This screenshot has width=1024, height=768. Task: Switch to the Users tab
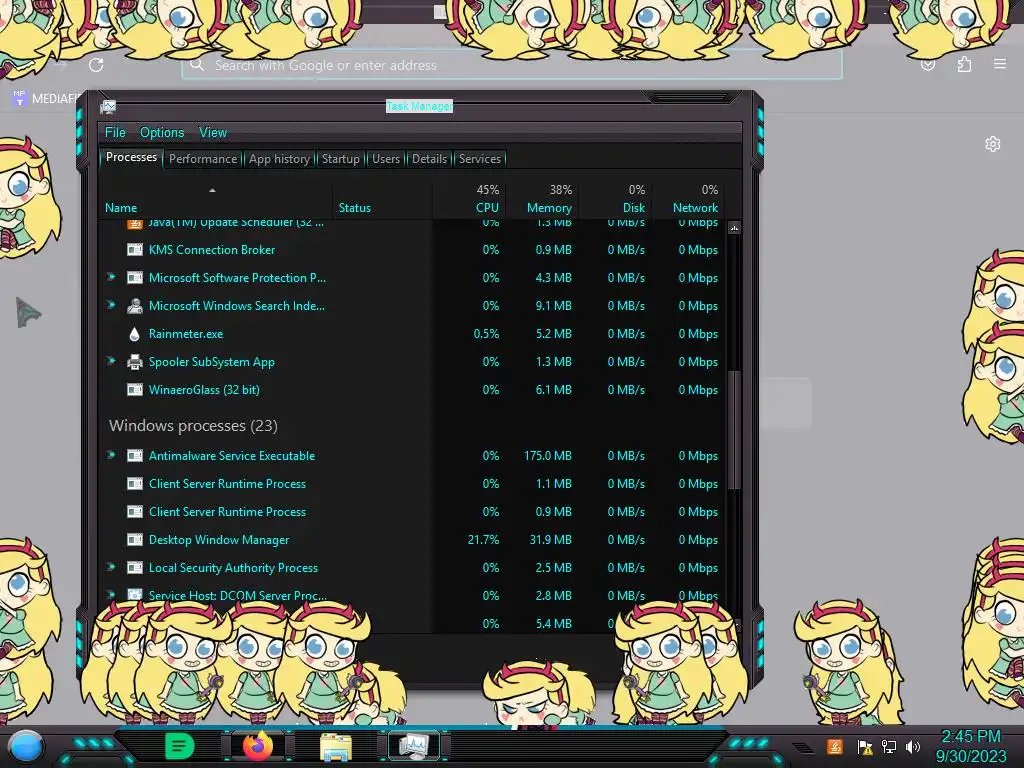point(385,159)
